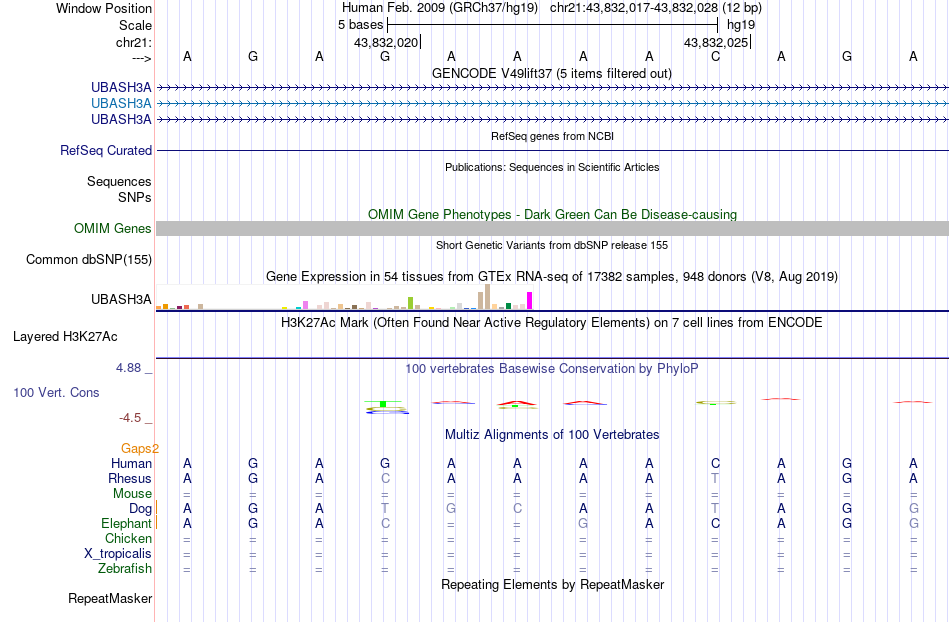
Task: Click the tallest tan GTEx expression bar
Action: [x=487, y=297]
